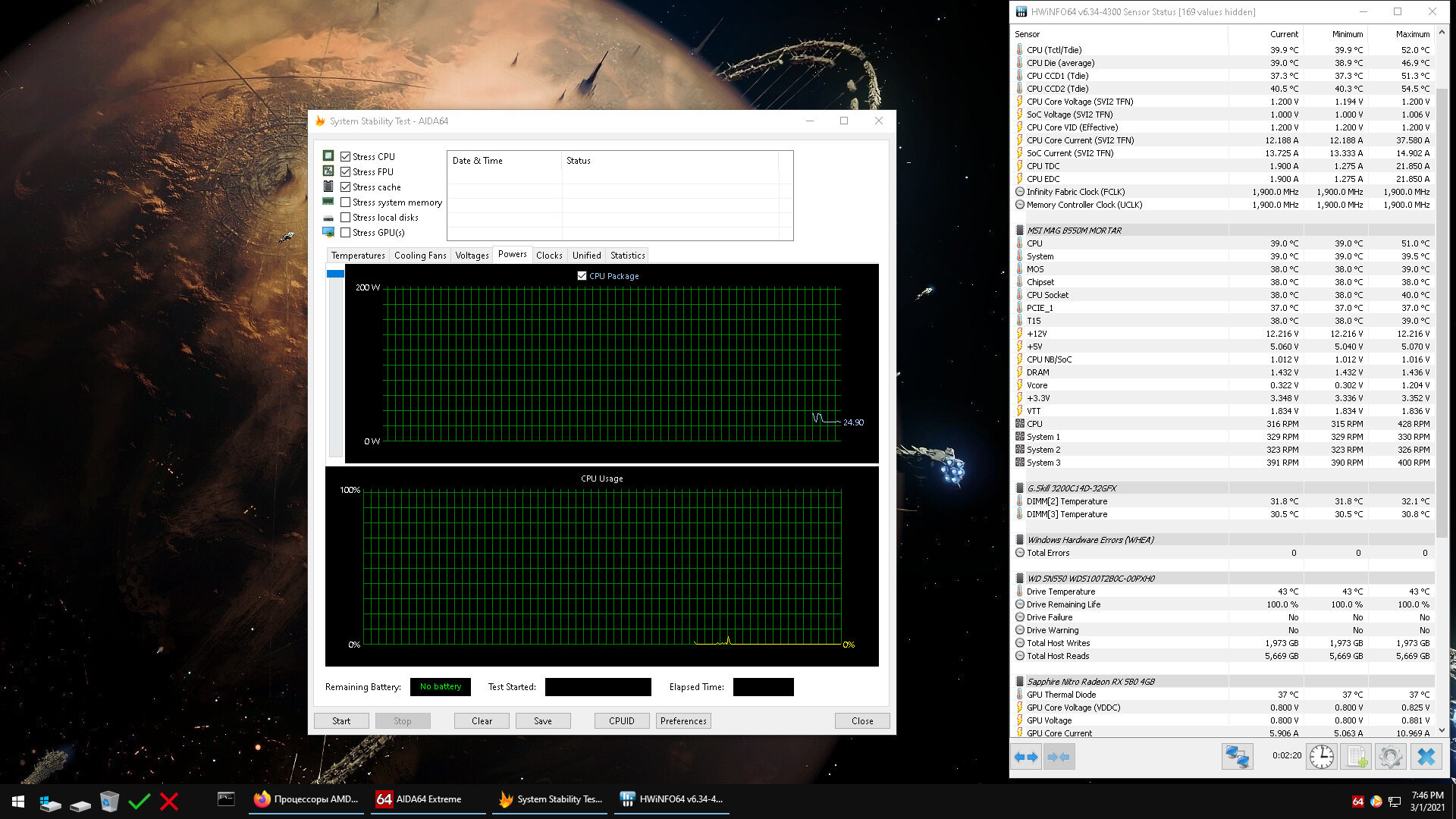Uncheck the Stress CPU checkbox
1456x819 pixels.
click(346, 157)
